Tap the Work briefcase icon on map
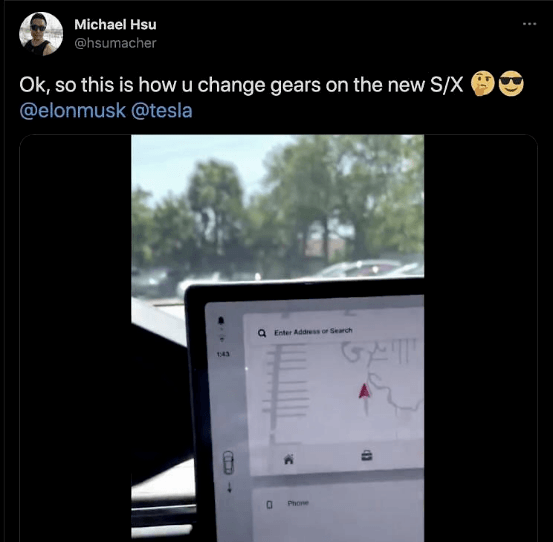Image resolution: width=553 pixels, height=542 pixels. coord(367,455)
